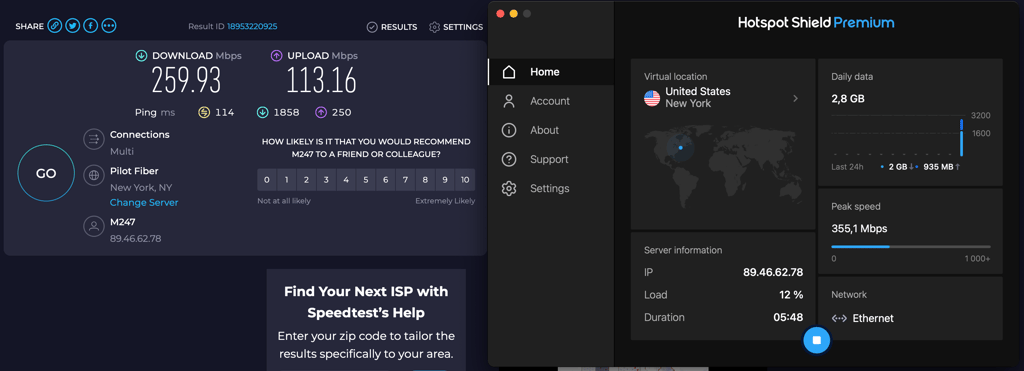Rate recommendation score 3

coord(326,180)
